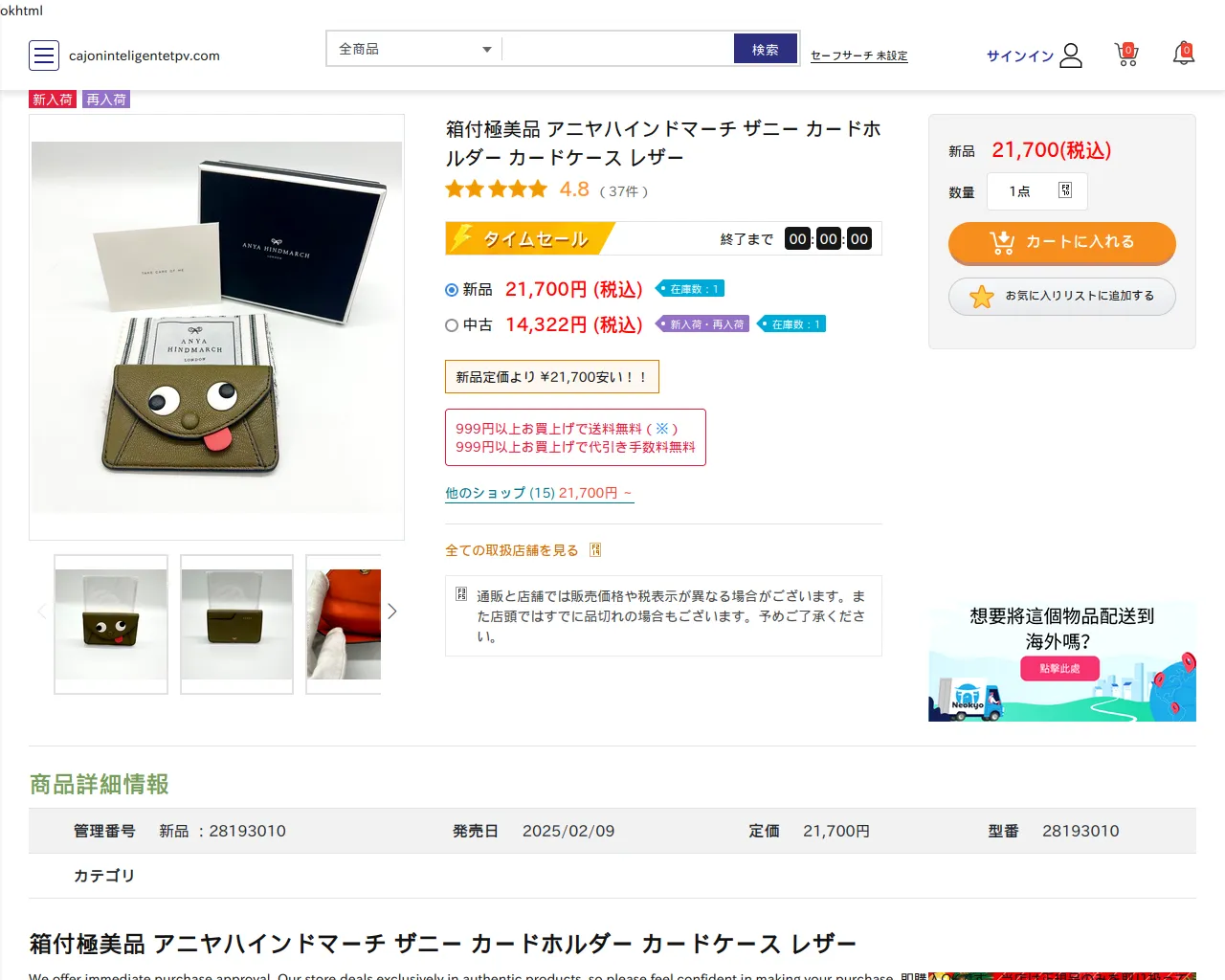The width and height of the screenshot is (1225, 980).
Task: Expand 他のショップ (15) price list
Action: pos(539,493)
